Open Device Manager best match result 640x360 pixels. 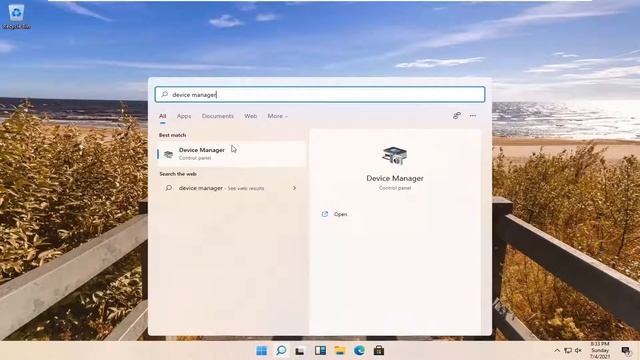[x=231, y=154]
